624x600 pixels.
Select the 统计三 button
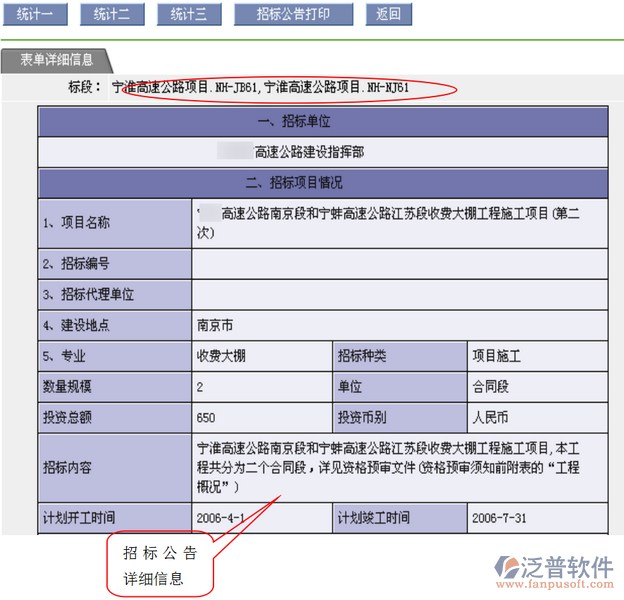coord(188,14)
